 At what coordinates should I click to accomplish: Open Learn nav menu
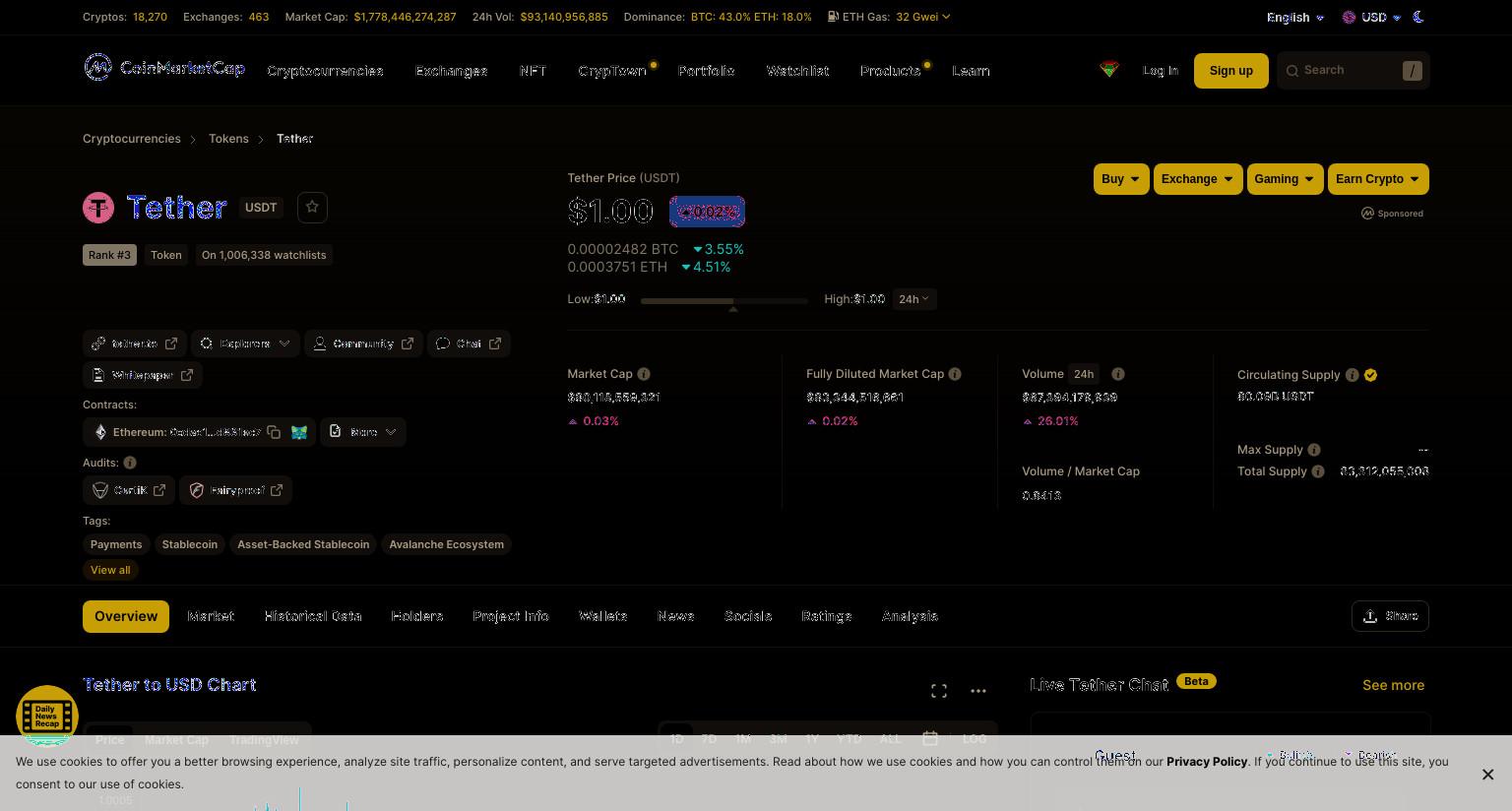click(971, 71)
